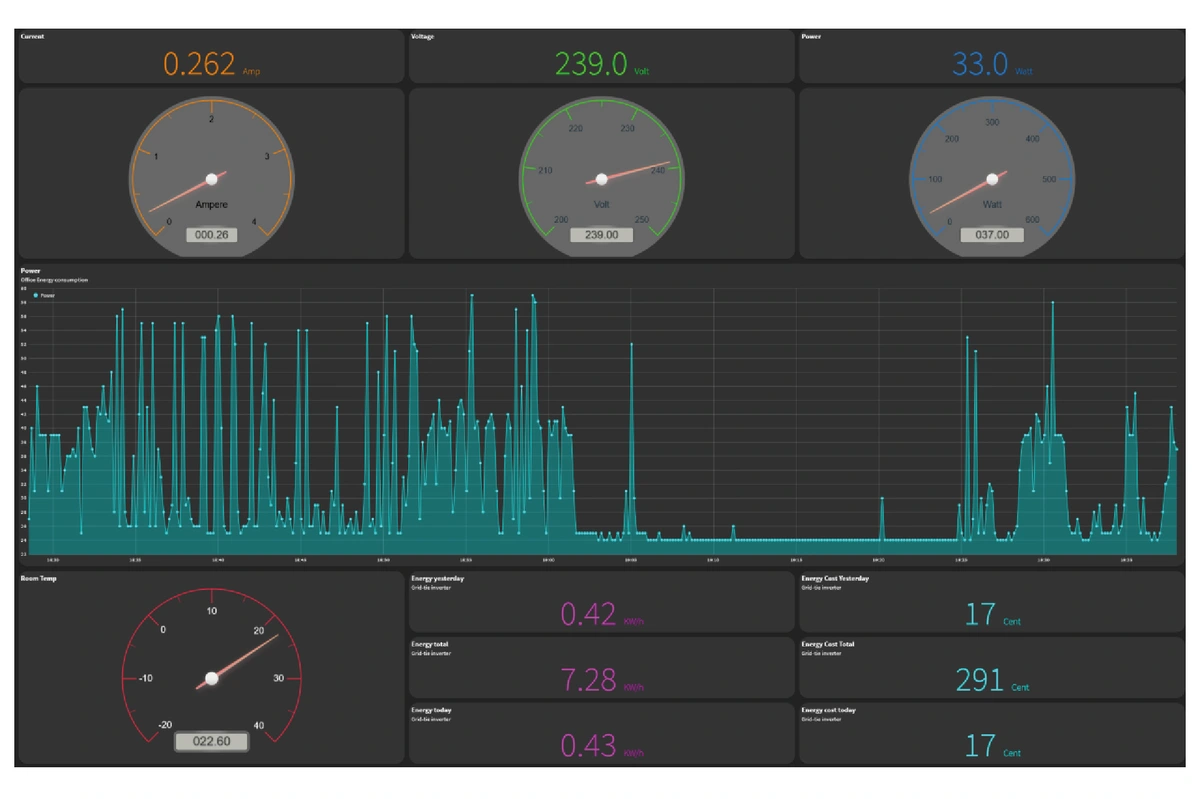Click the Ampere label inside the orange gauge
Screen dimensions: 1200x799
point(211,204)
